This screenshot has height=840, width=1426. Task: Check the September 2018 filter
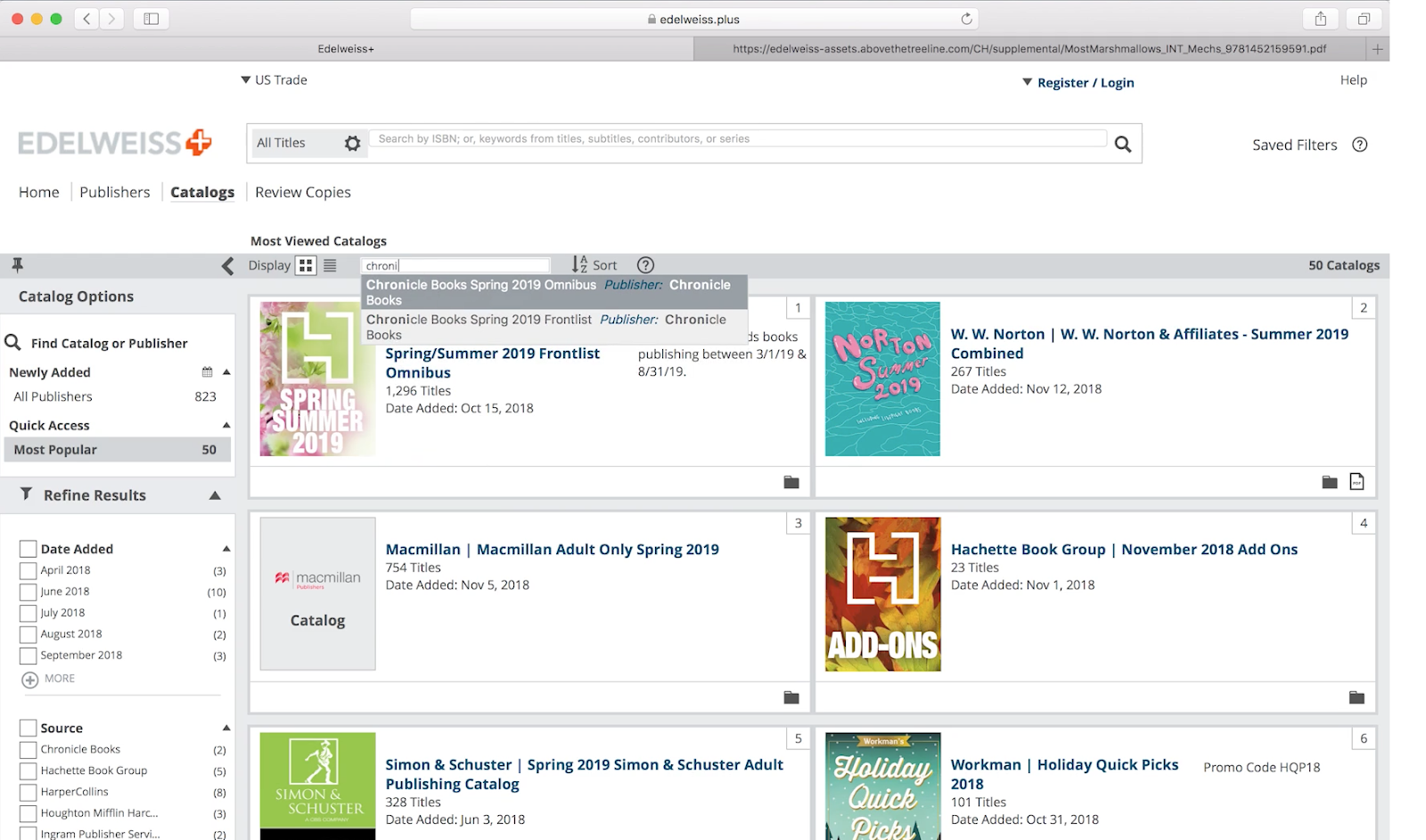pos(28,656)
